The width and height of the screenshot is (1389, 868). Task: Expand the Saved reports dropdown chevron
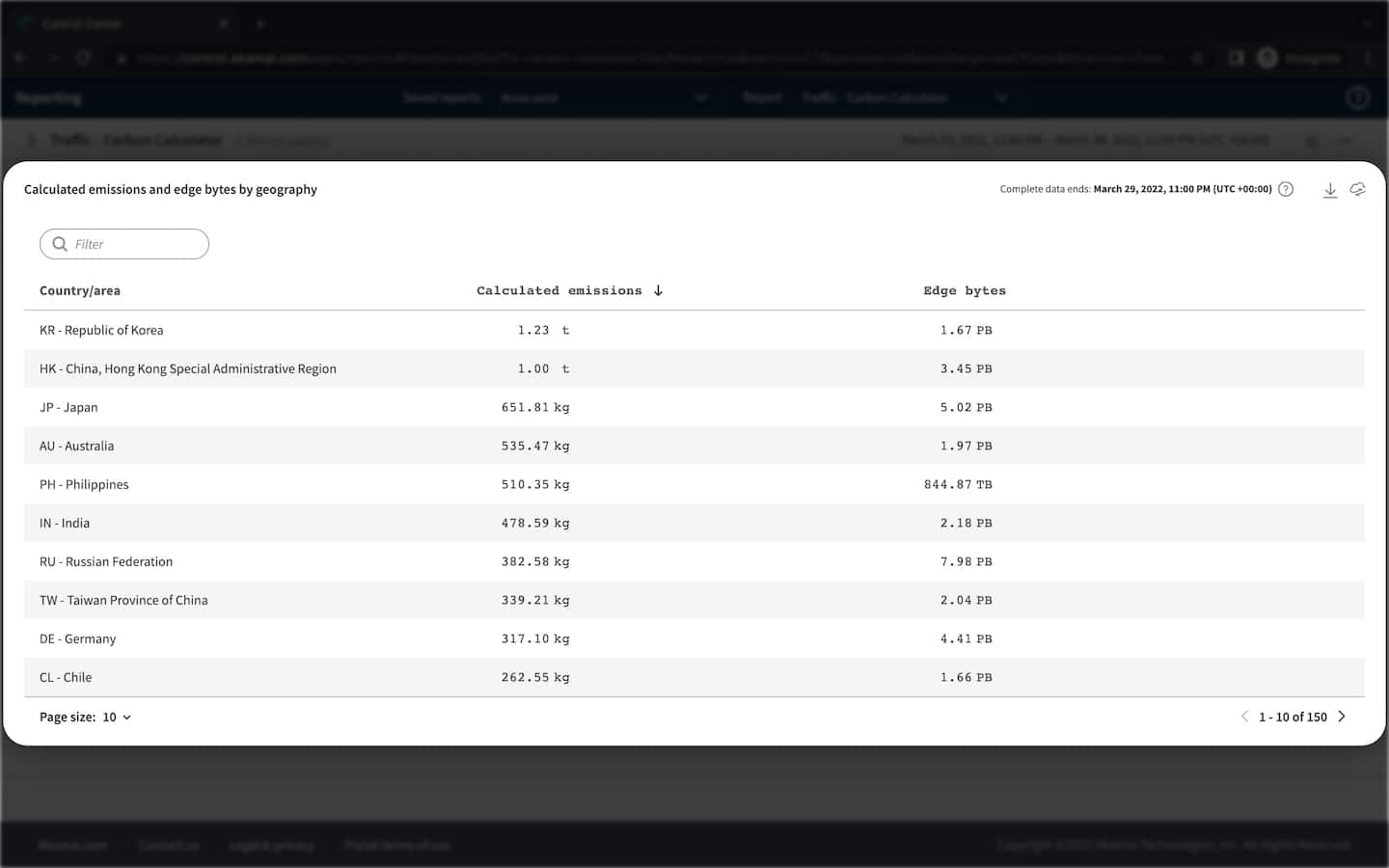click(x=701, y=97)
